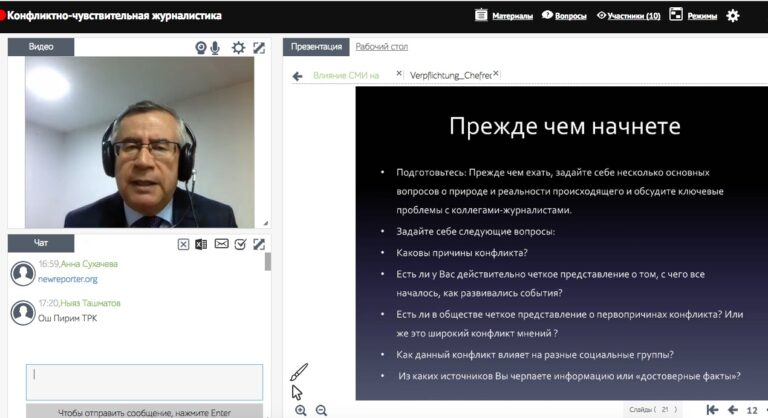Select the Видео panel tab
Image resolution: width=768 pixels, height=418 pixels.
(41, 47)
